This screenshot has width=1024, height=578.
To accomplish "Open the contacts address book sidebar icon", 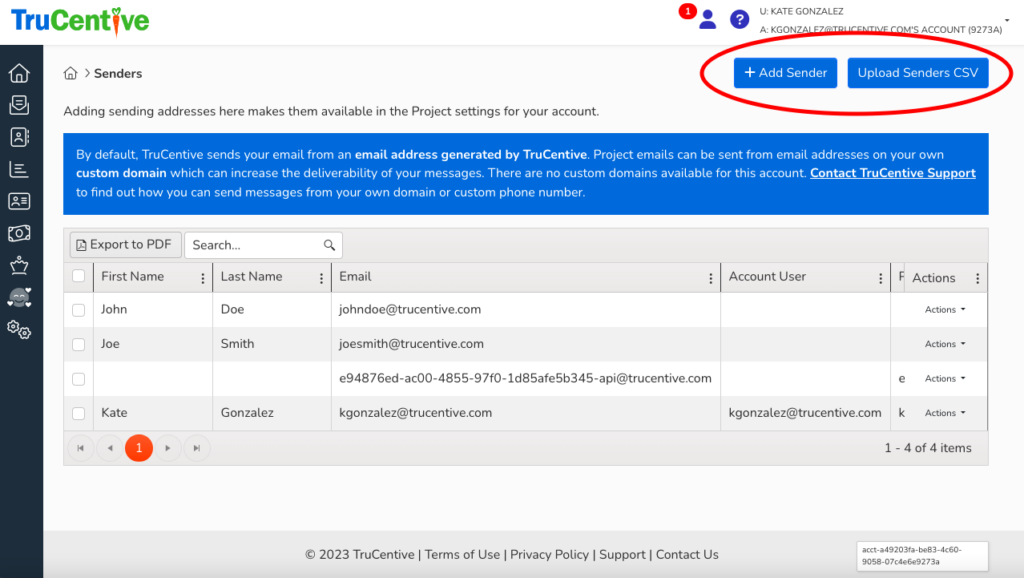I will (19, 137).
